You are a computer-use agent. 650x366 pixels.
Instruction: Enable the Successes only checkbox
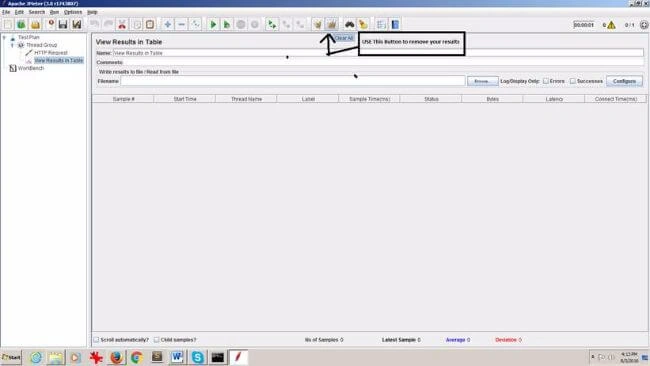(x=572, y=81)
